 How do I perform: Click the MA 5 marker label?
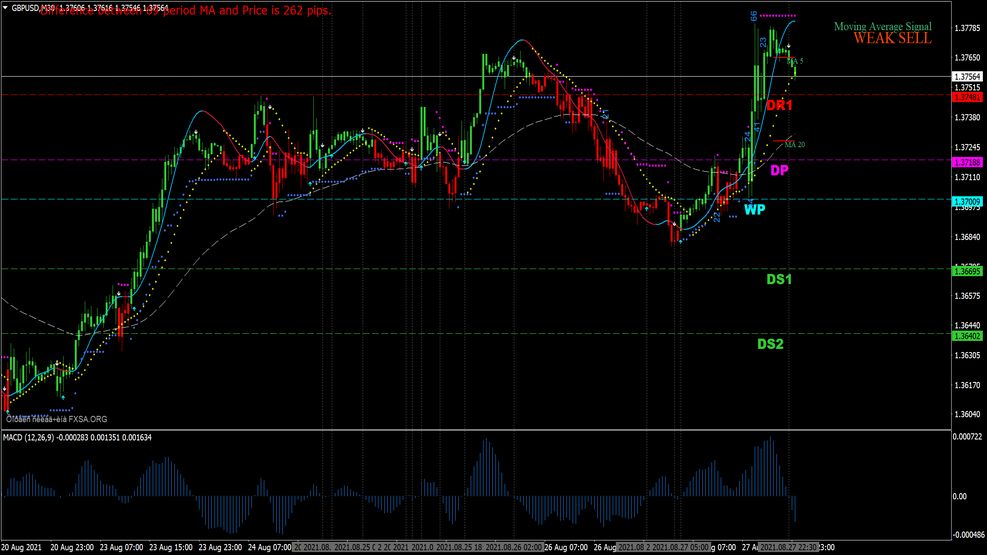[795, 61]
